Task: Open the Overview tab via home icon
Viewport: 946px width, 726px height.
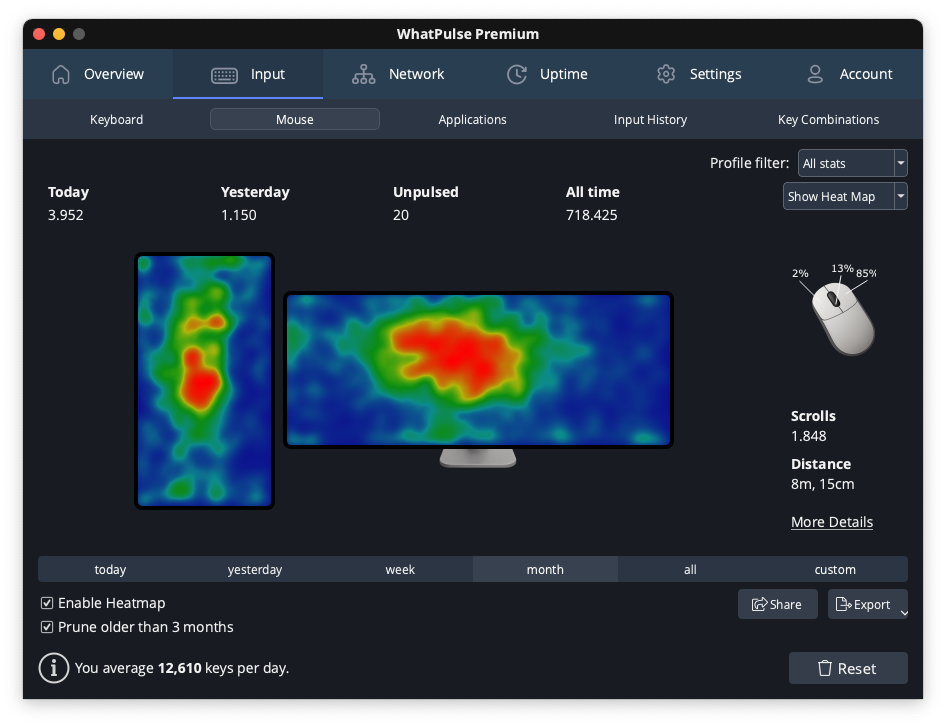Action: (60, 74)
